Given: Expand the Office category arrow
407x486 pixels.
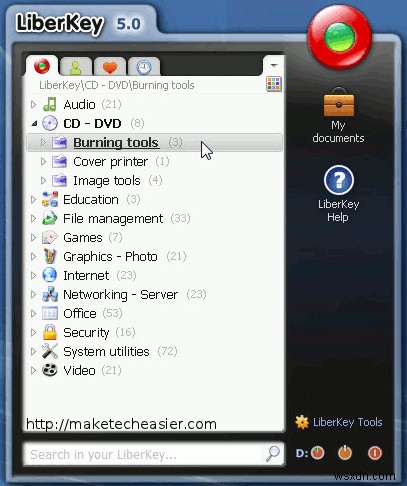Looking at the screenshot, I should pyautogui.click(x=33, y=314).
